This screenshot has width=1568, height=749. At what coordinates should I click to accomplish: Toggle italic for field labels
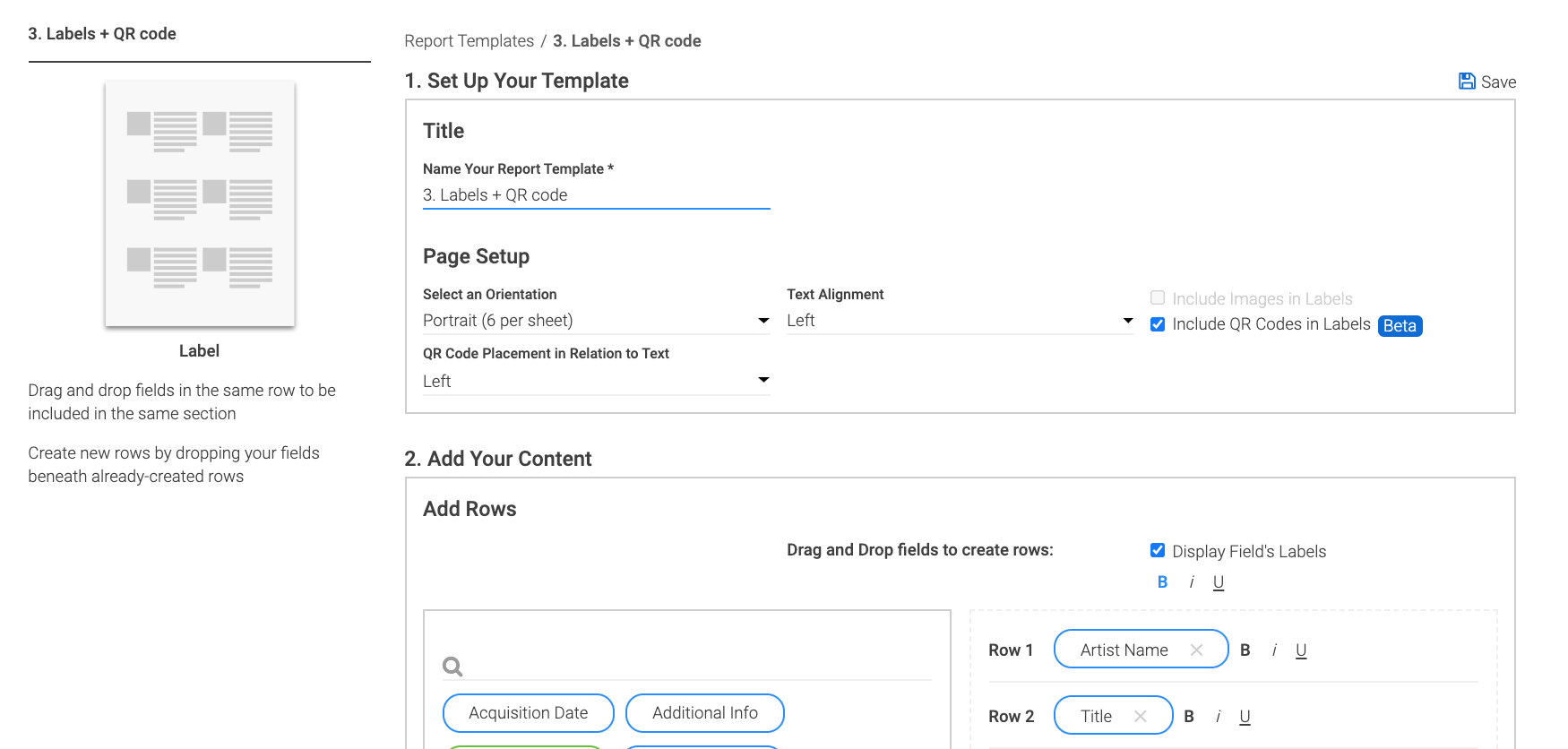(x=1191, y=582)
